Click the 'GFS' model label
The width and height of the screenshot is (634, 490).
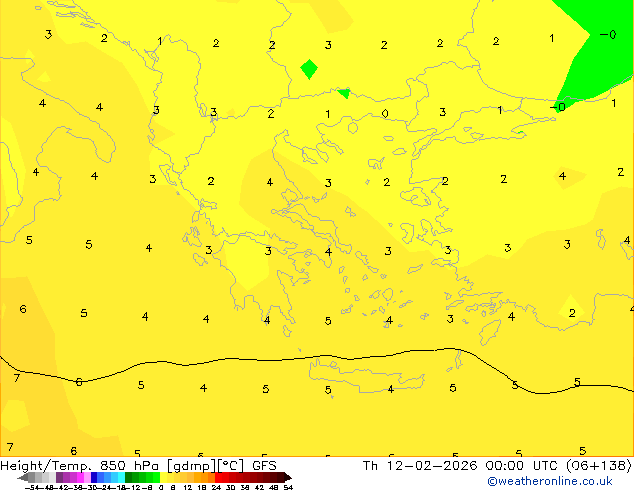point(264,466)
